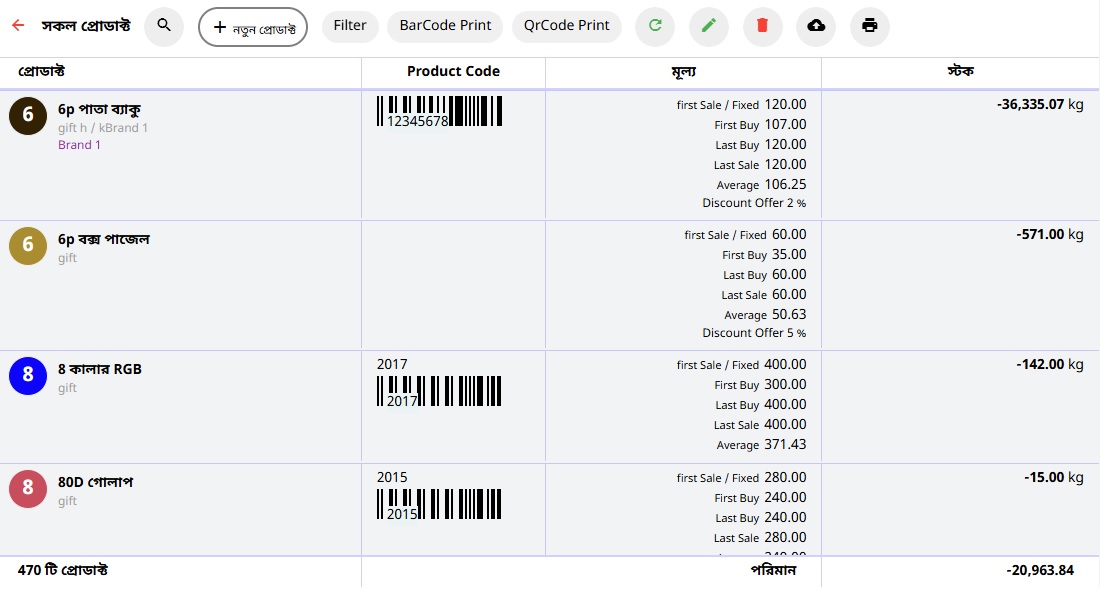1100x590 pixels.
Task: Click BarCode Print button
Action: (x=445, y=26)
